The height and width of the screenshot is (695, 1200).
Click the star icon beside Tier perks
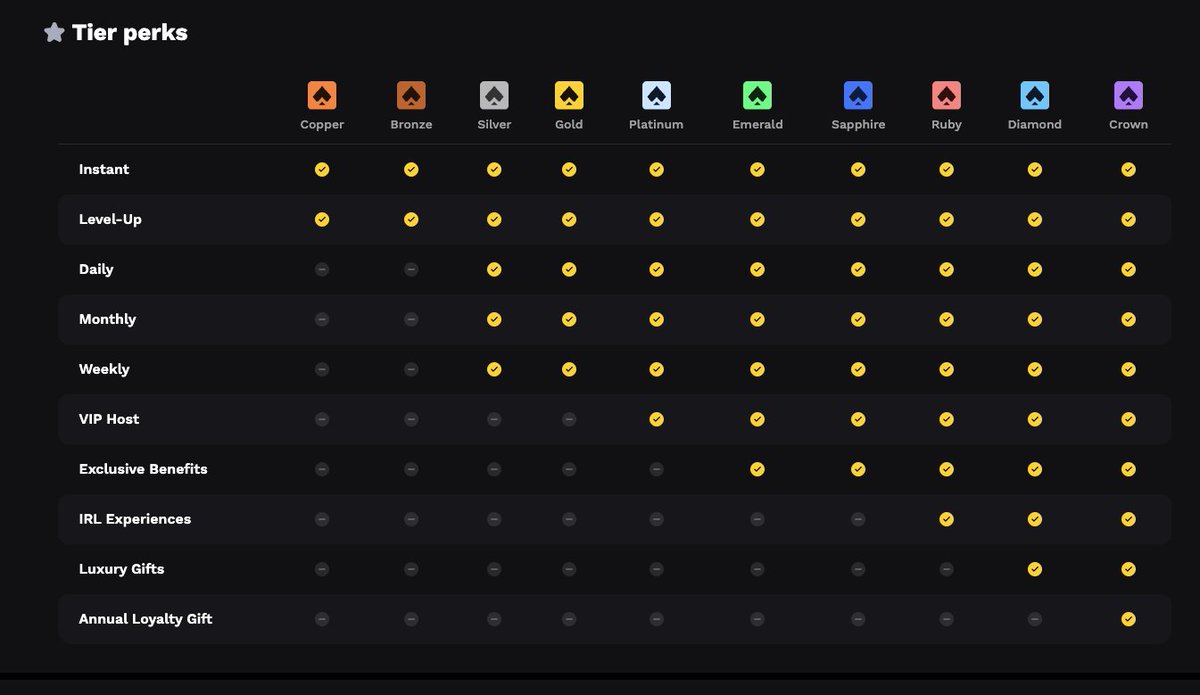pos(54,33)
